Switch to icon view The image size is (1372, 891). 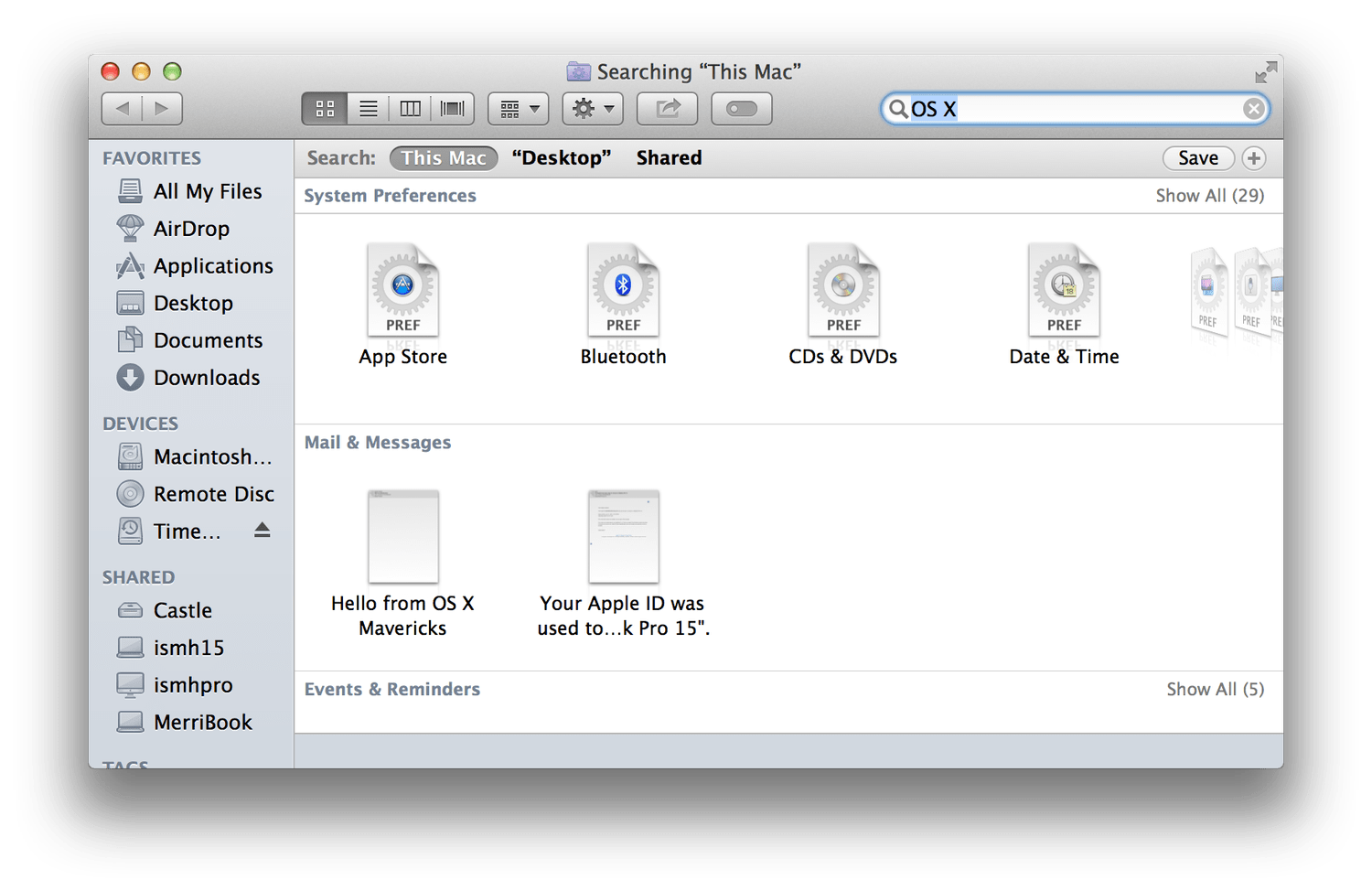click(x=325, y=109)
